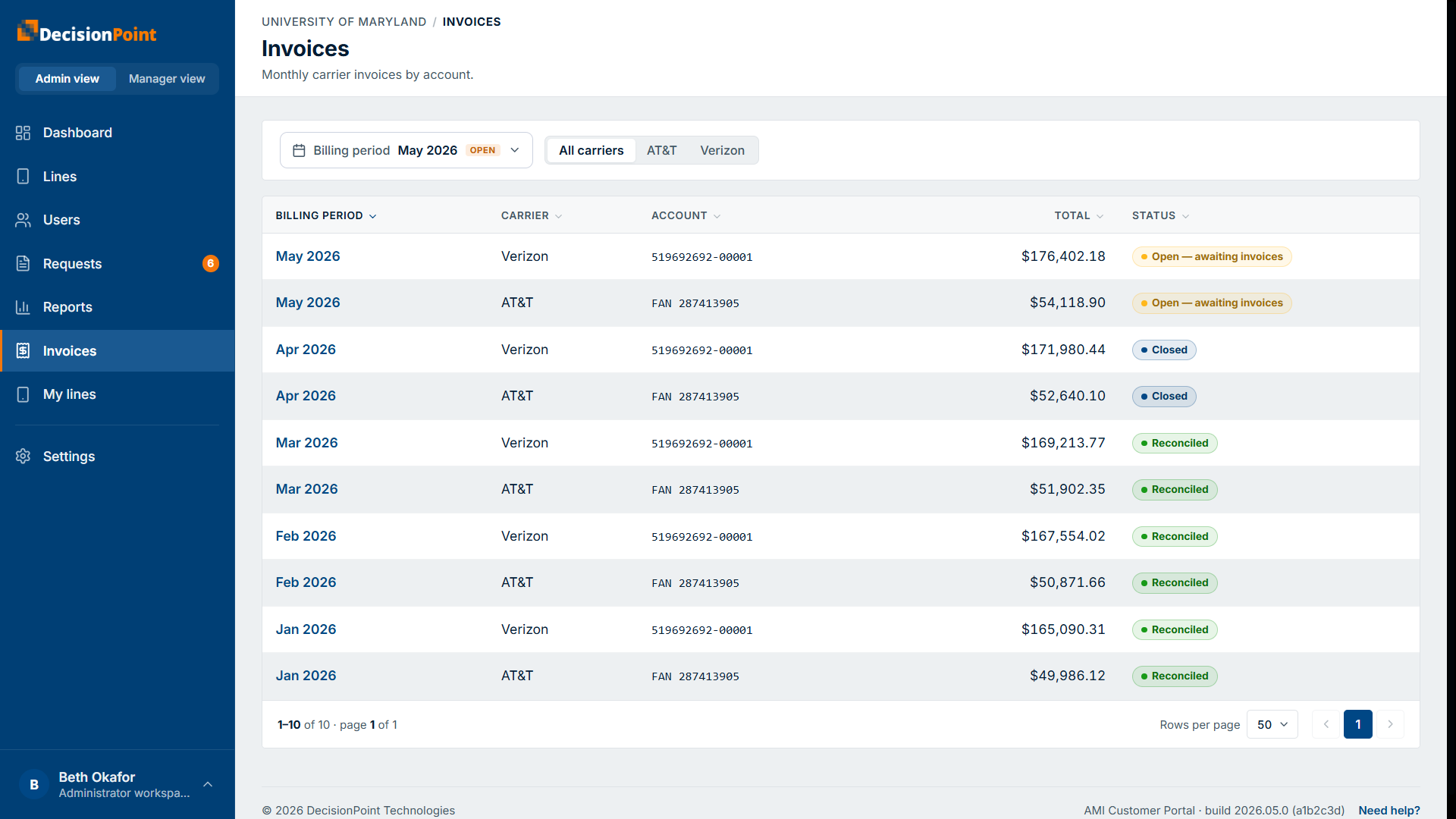Go to previous page arrow
The height and width of the screenshot is (819, 1456).
(1326, 724)
